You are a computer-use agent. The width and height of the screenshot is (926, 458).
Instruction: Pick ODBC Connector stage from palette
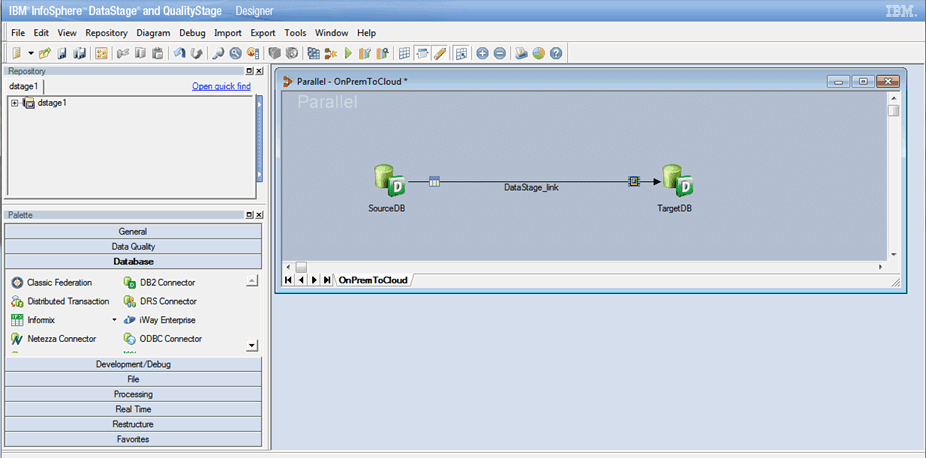point(163,339)
